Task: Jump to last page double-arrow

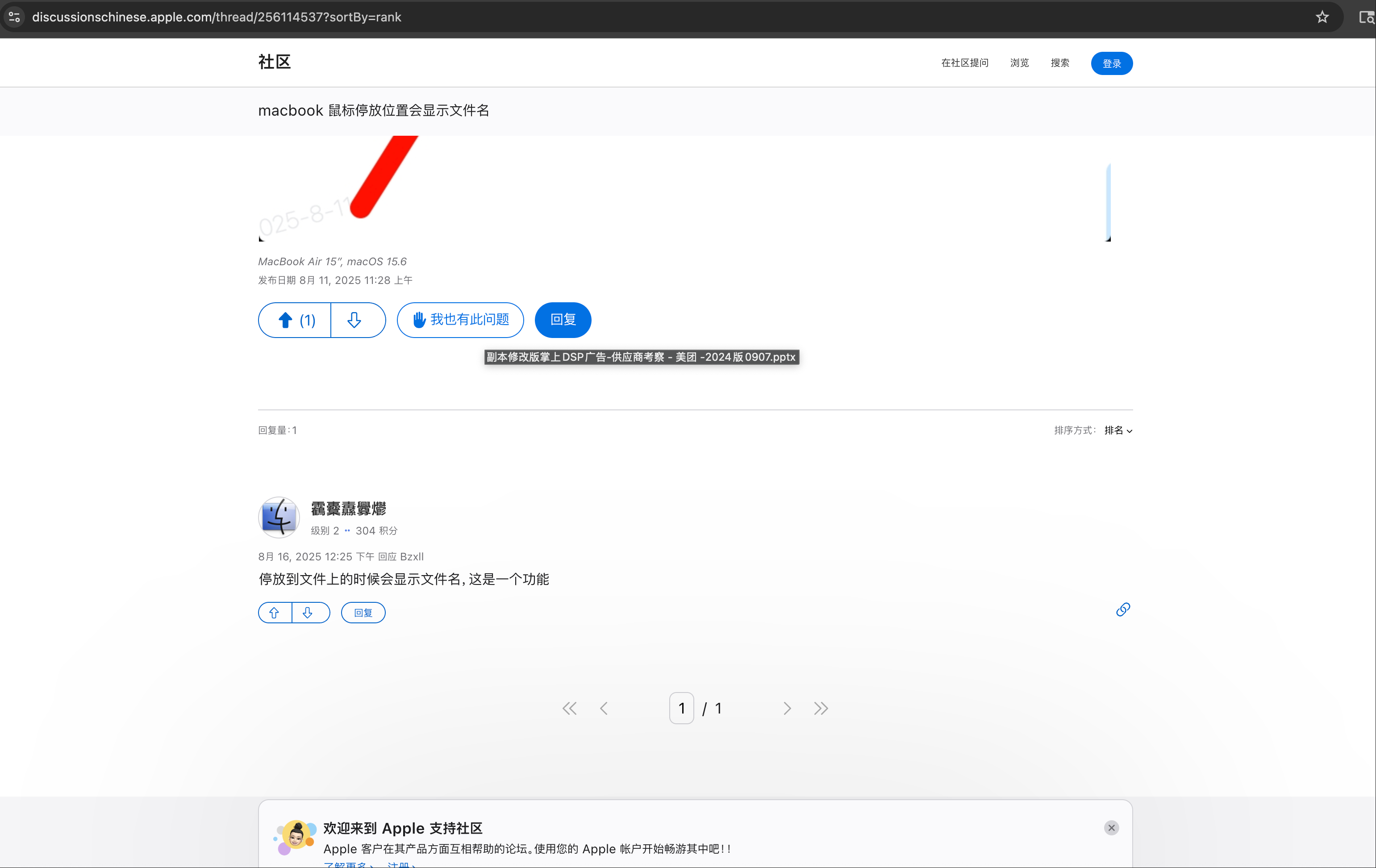Action: pos(821,709)
